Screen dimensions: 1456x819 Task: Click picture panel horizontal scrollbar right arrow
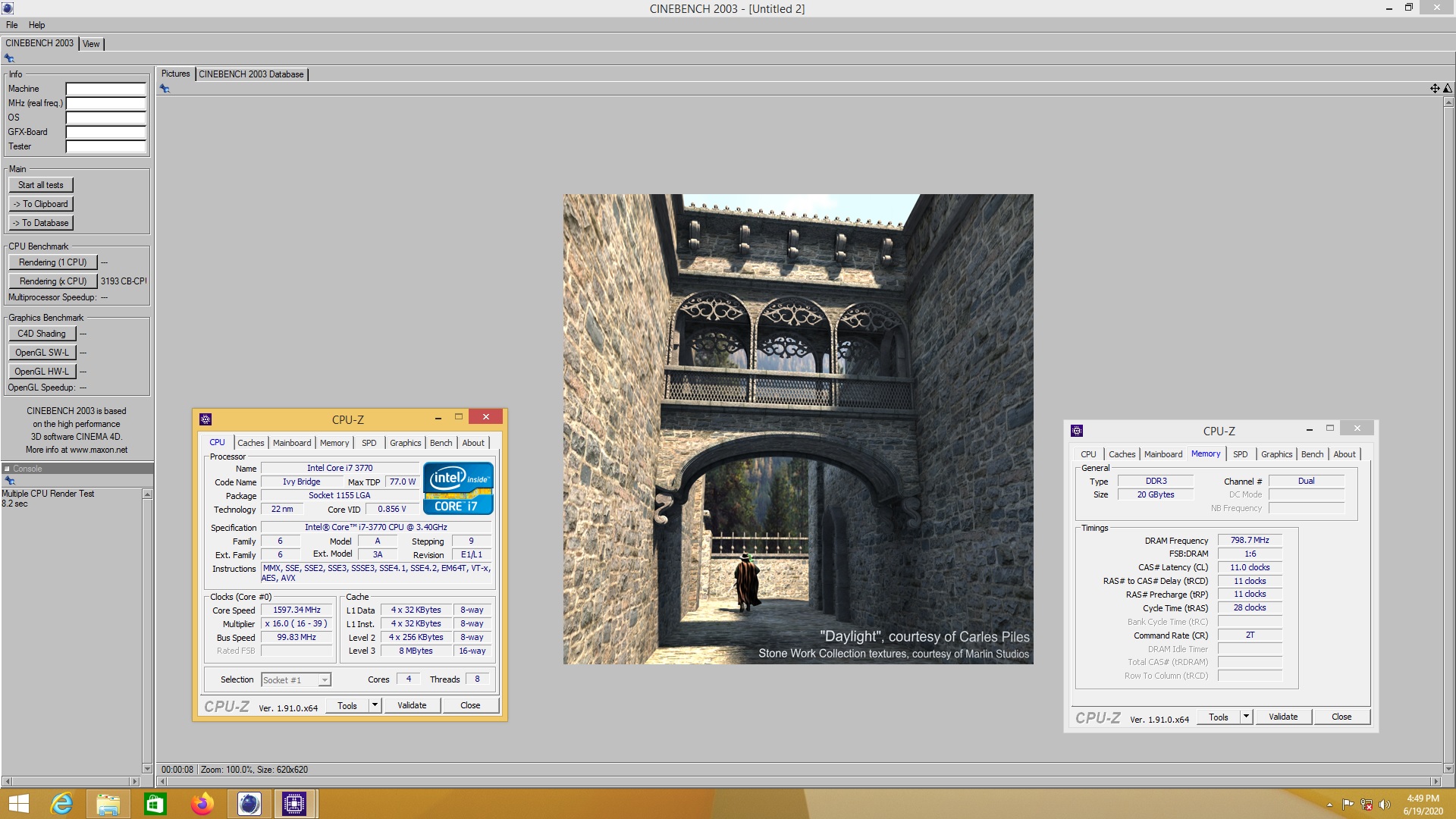coord(1435,781)
